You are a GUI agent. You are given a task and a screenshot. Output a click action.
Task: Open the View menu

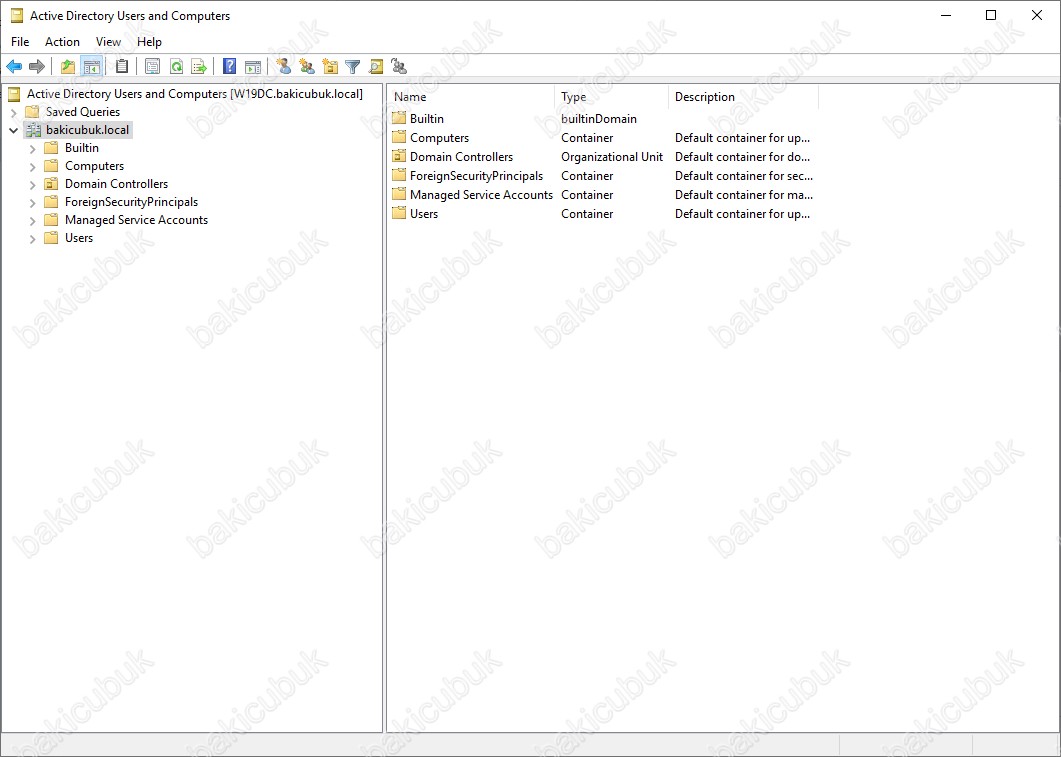(108, 42)
